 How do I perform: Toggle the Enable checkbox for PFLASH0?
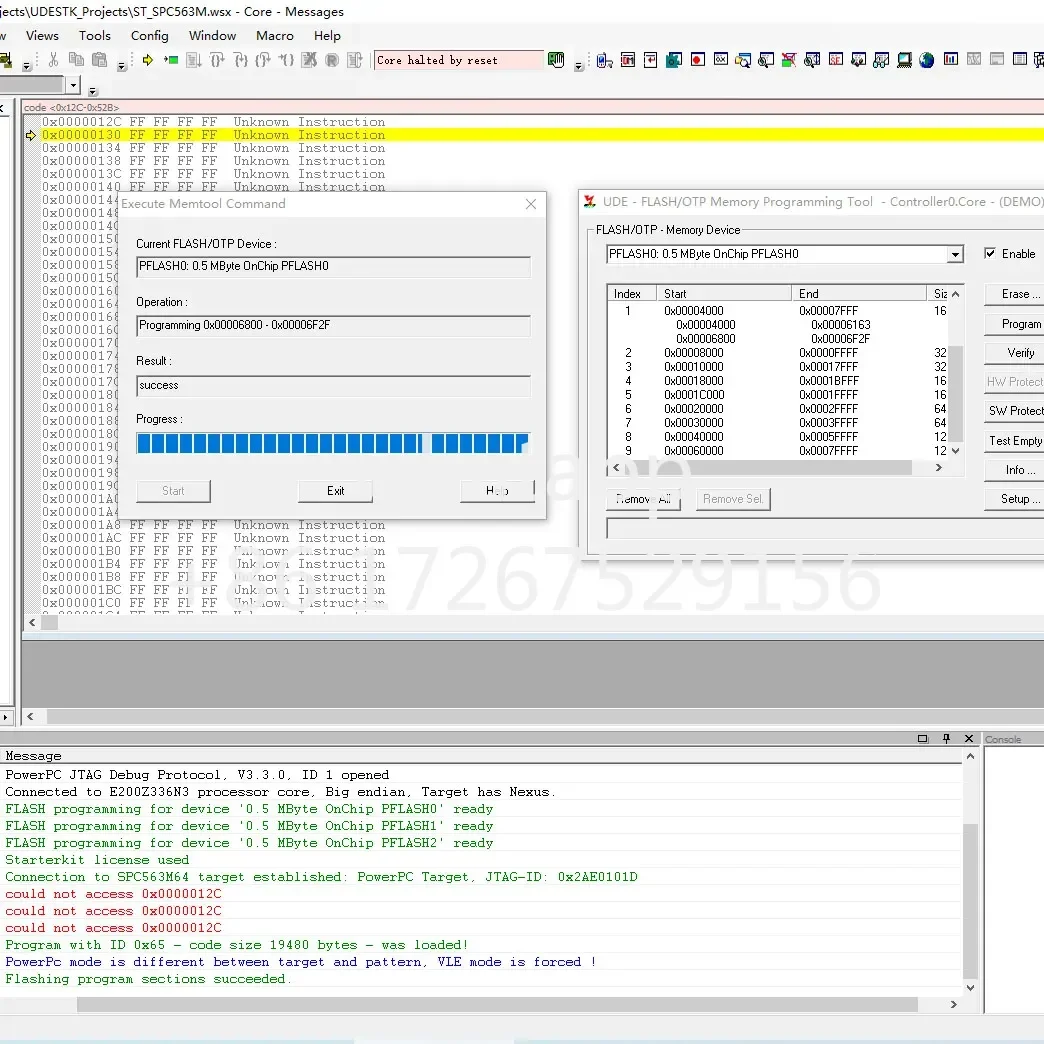990,254
